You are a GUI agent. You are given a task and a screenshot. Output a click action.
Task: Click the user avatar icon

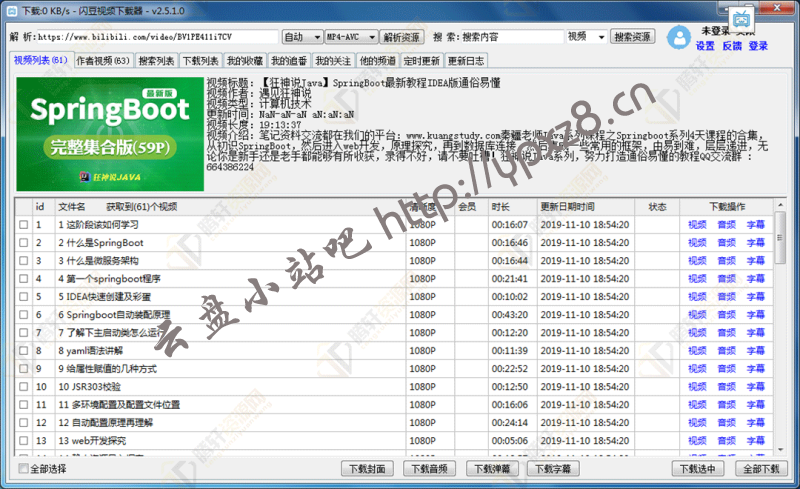coord(679,37)
